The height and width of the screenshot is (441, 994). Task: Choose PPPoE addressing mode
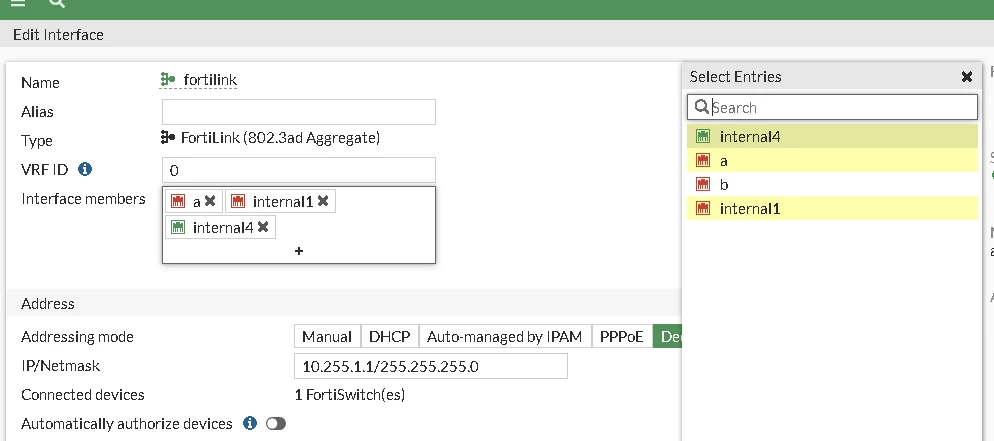tap(622, 336)
